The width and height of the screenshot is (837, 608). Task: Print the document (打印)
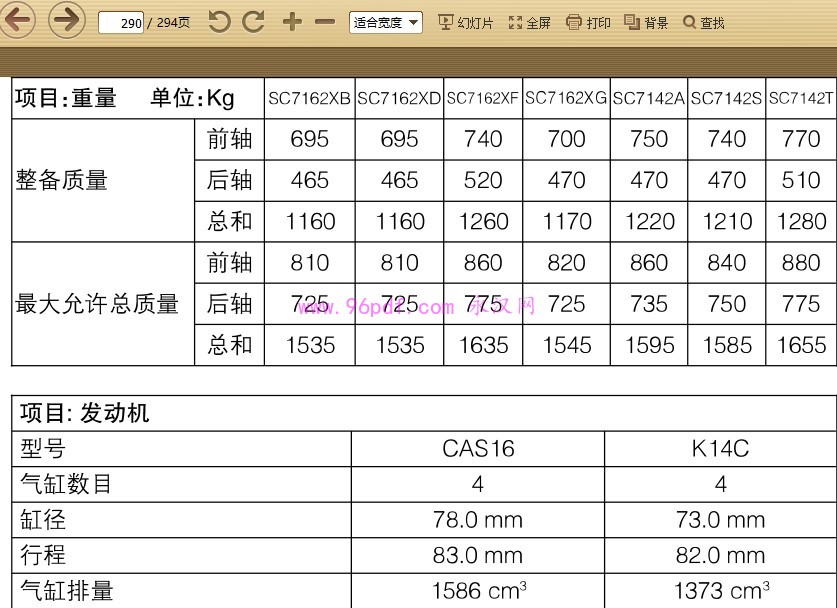pos(588,22)
